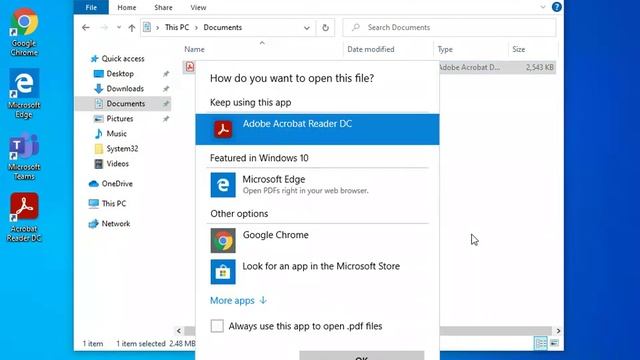Click chevron between This PC and Documents
640x360 pixels.
coord(196,27)
